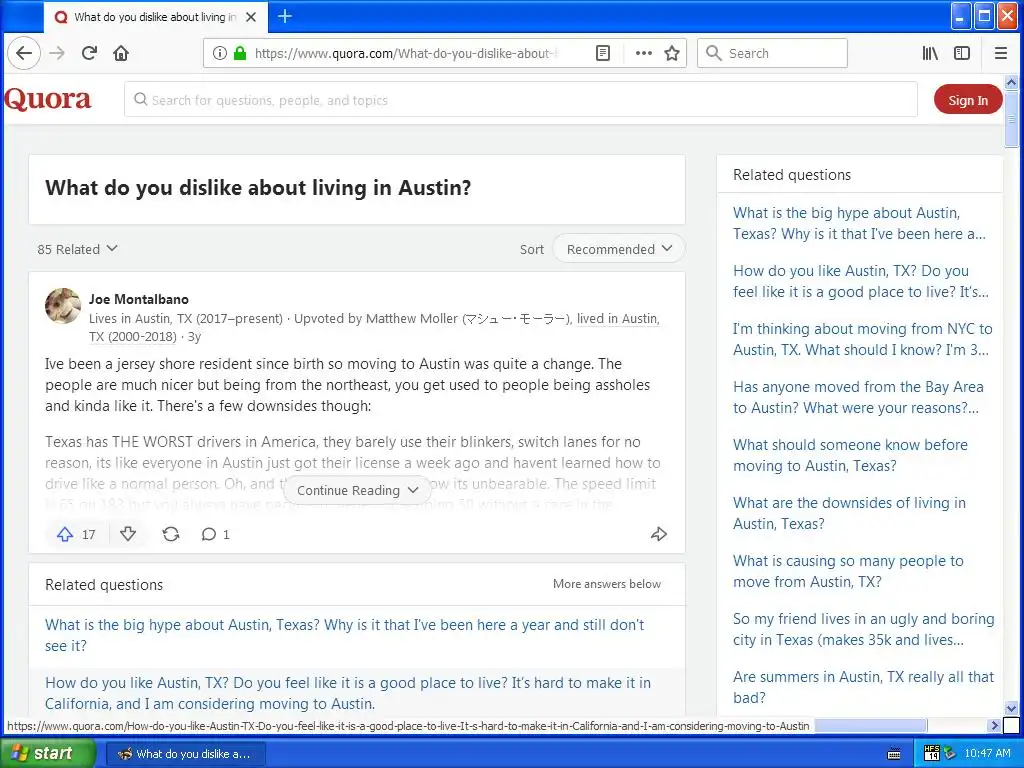Open 'downsides of living in Austin' link
Viewport: 1024px width, 768px height.
click(x=849, y=513)
